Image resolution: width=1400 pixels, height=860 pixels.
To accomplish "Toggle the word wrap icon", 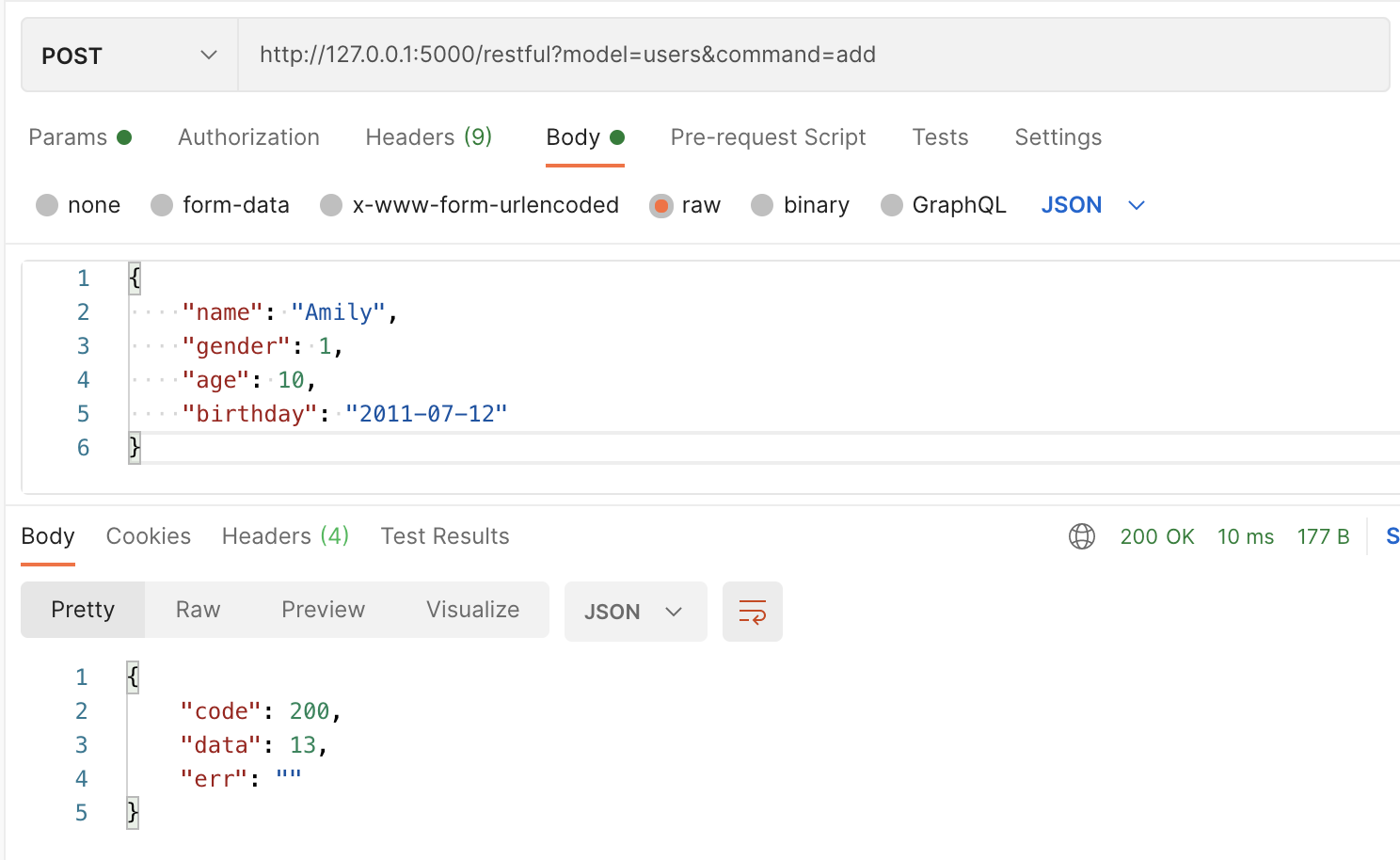I will click(x=753, y=612).
